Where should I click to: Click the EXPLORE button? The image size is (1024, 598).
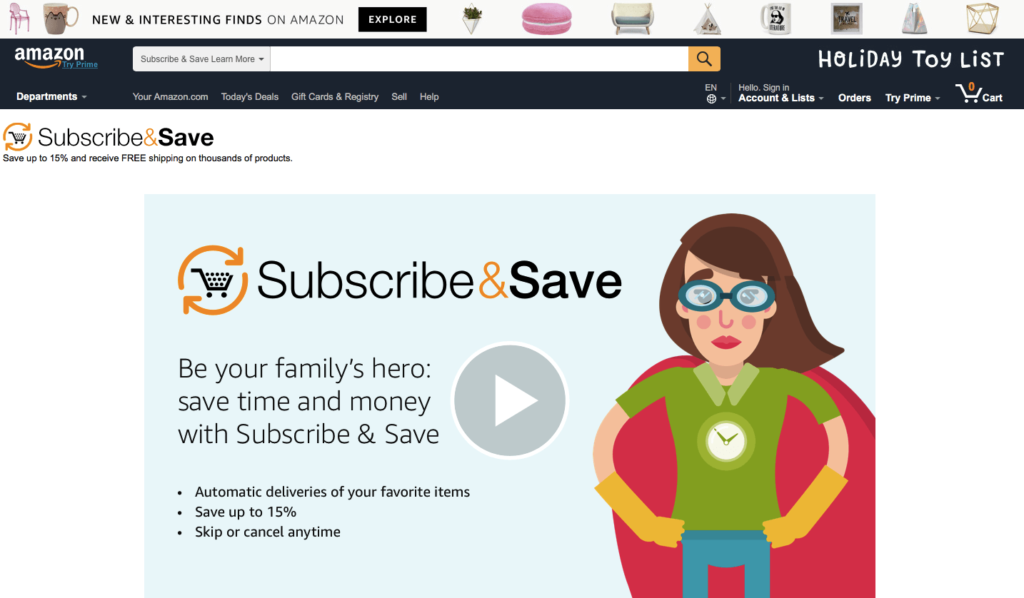[x=392, y=20]
